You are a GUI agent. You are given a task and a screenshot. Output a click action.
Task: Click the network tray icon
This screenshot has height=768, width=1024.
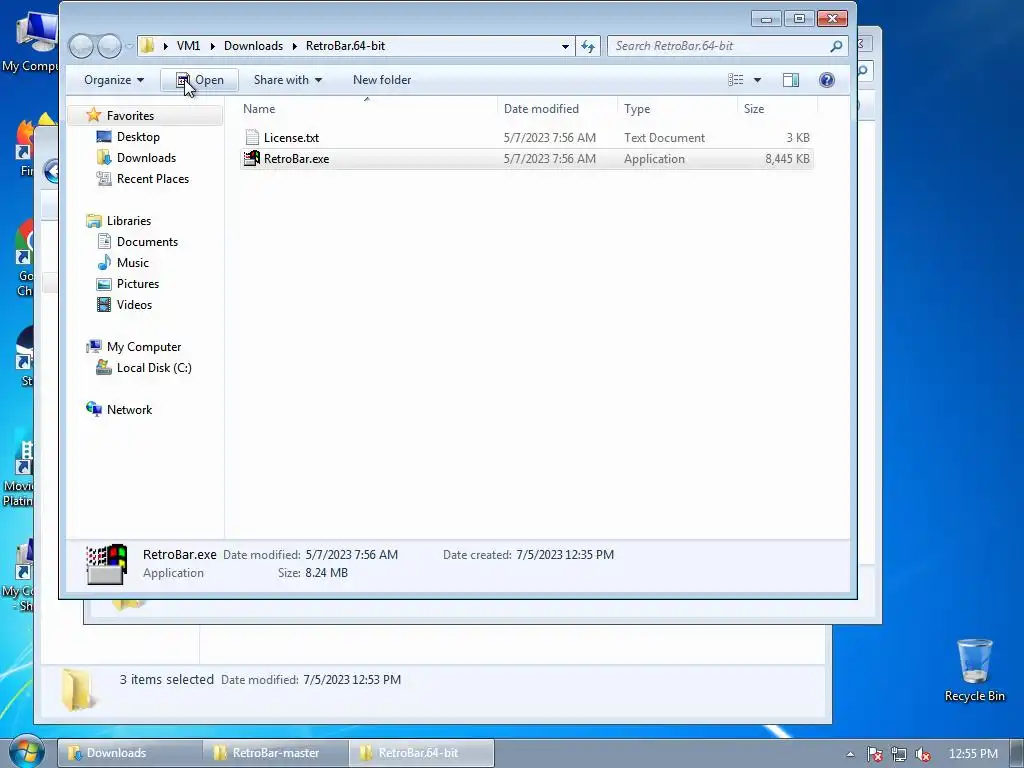coord(899,754)
